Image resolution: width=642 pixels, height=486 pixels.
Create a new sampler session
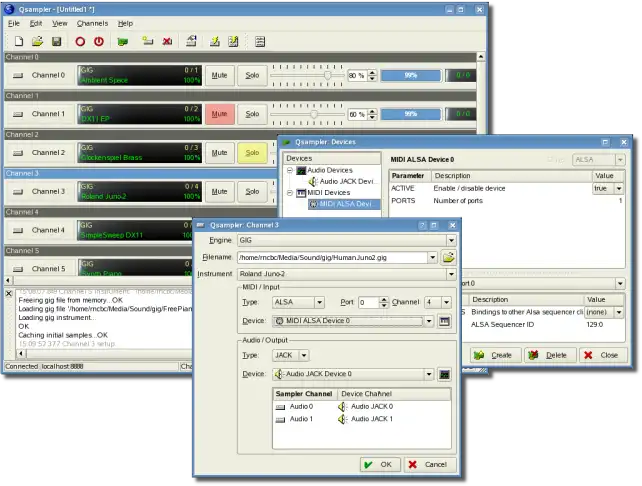(x=19, y=41)
